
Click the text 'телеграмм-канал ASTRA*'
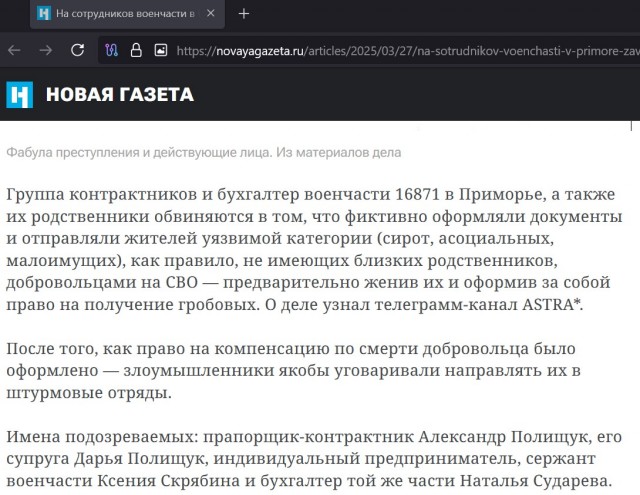coord(478,304)
